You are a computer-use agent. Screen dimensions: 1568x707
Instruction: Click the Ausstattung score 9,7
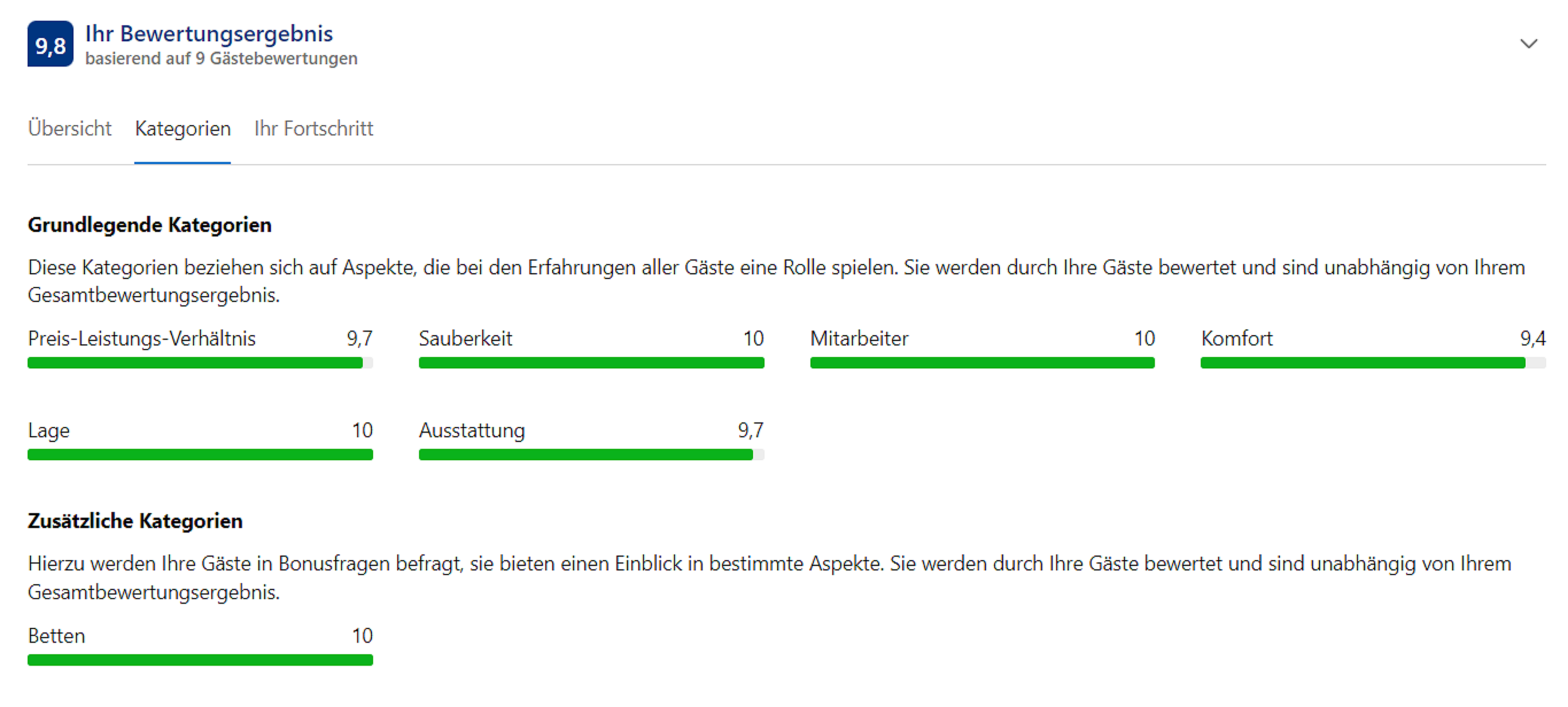click(750, 430)
